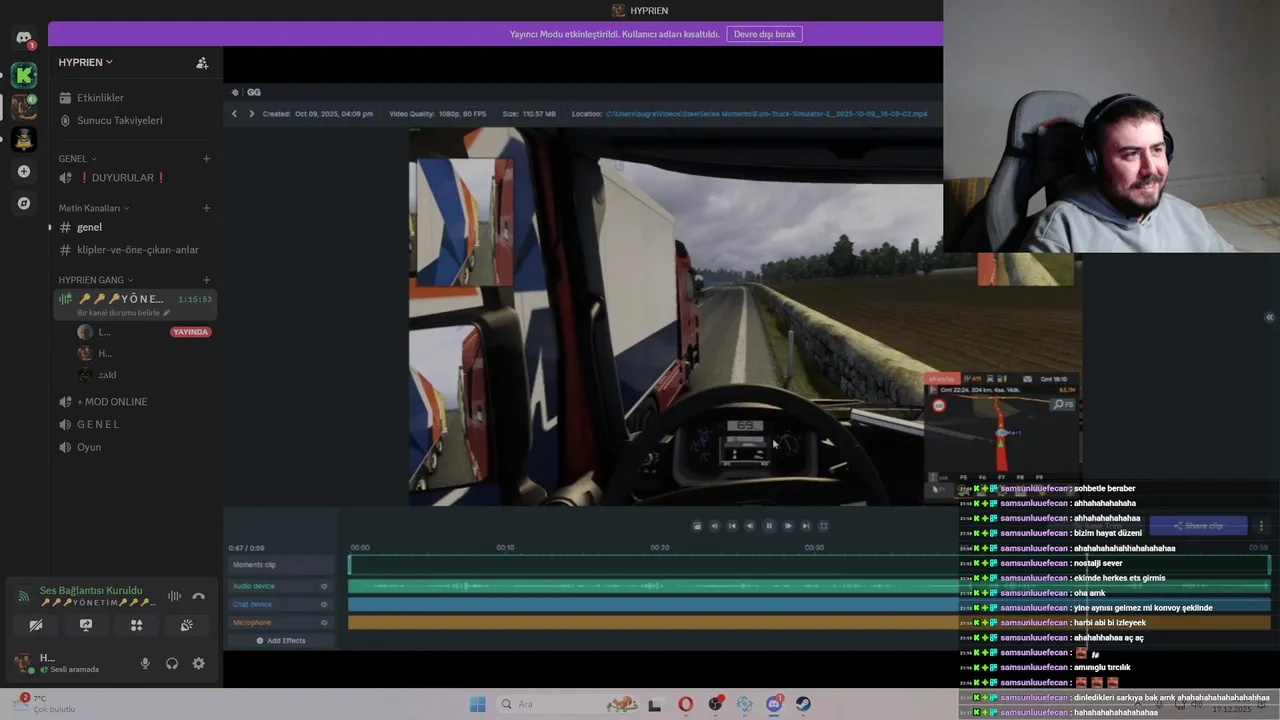Screen dimensions: 1280x720
Task: Open Discord user settings gear
Action: click(199, 663)
